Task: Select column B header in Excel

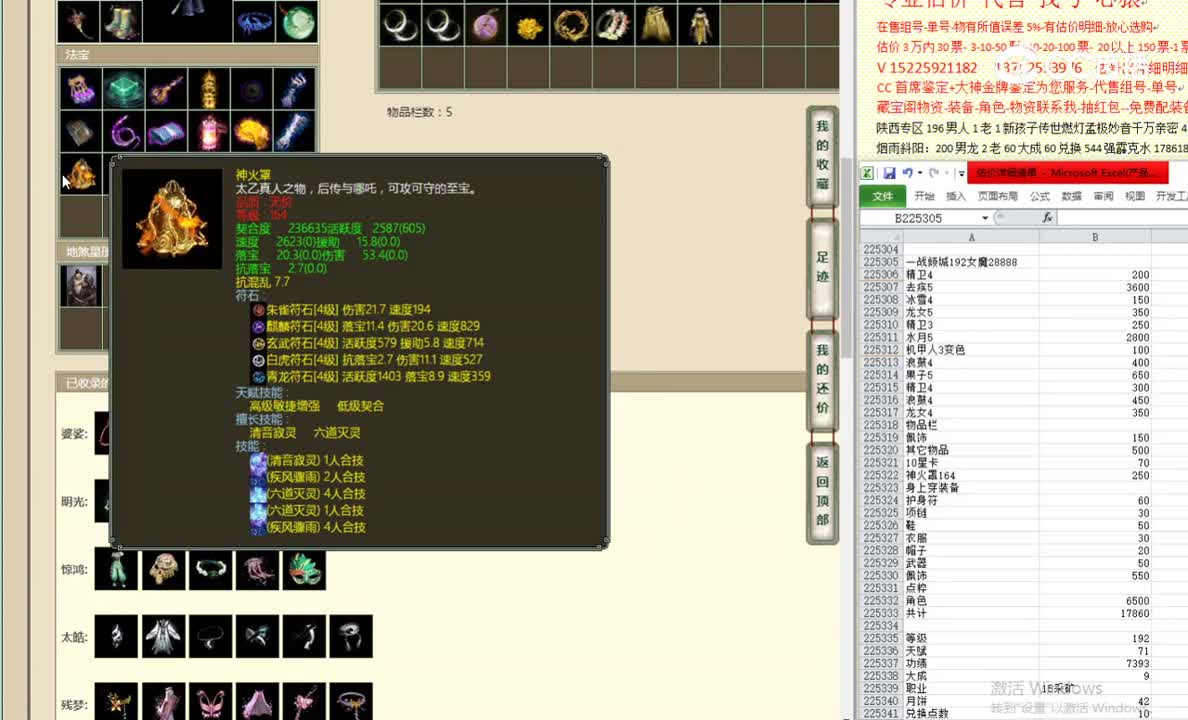Action: pos(1095,237)
